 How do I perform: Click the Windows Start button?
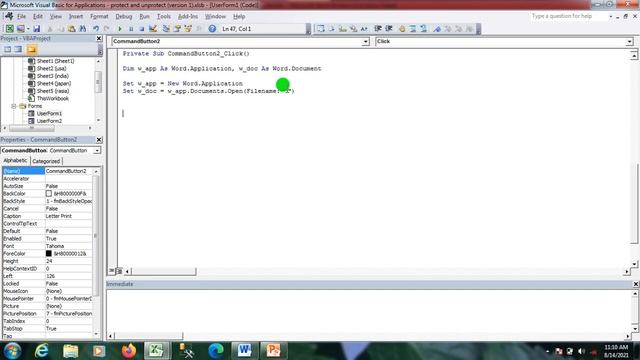(x=12, y=351)
